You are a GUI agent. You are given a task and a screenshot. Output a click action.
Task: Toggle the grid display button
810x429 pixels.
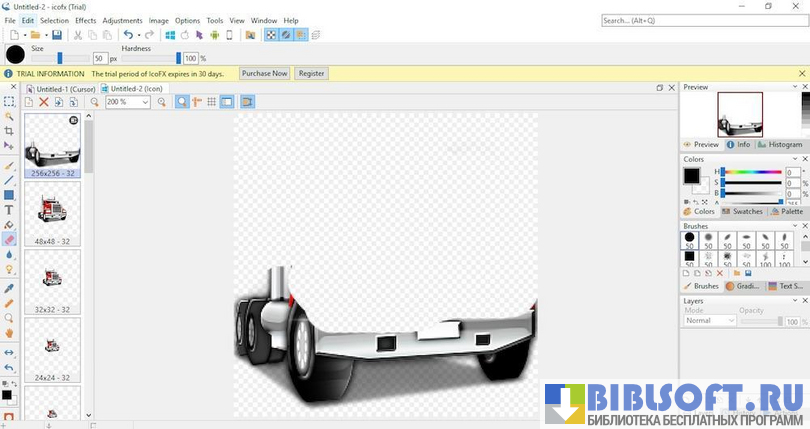[211, 102]
